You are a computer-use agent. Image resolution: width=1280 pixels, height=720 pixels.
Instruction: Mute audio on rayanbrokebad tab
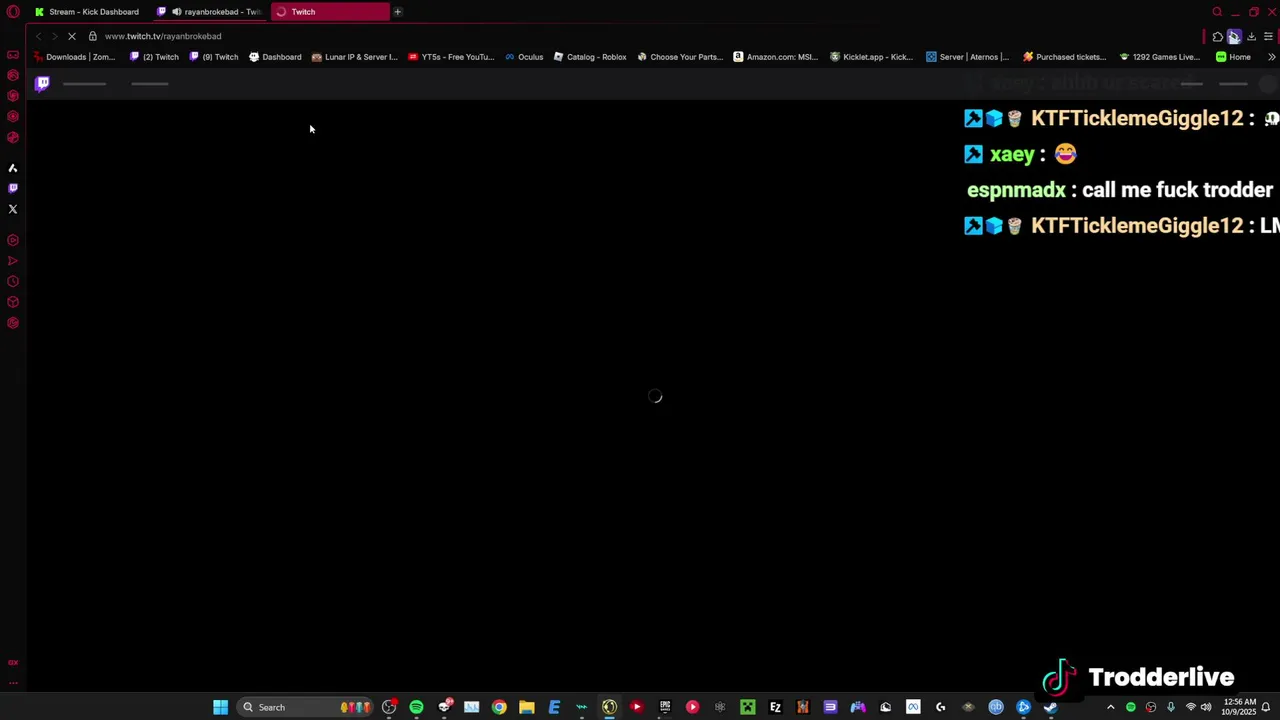click(x=177, y=12)
